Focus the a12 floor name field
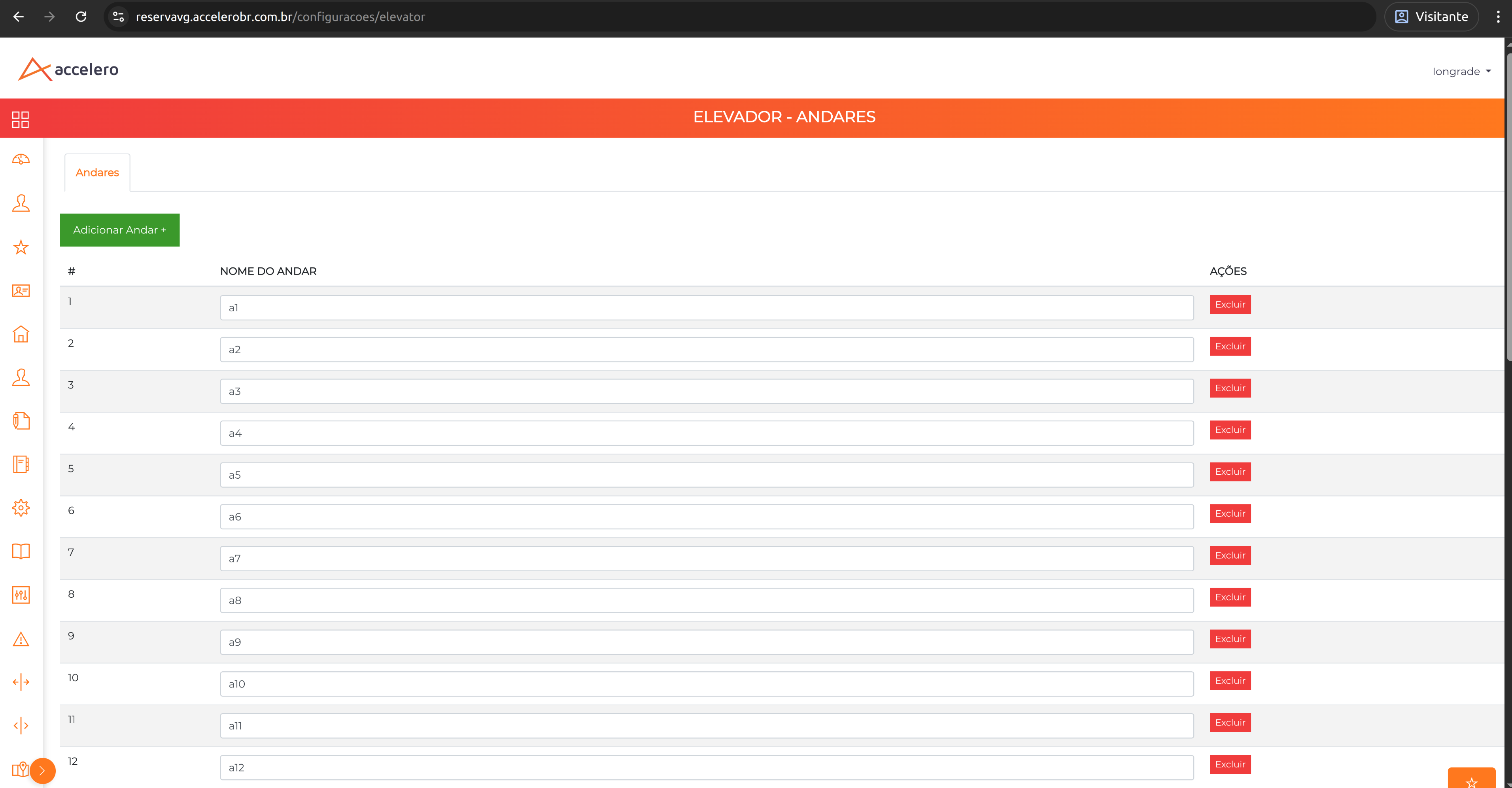 click(707, 767)
